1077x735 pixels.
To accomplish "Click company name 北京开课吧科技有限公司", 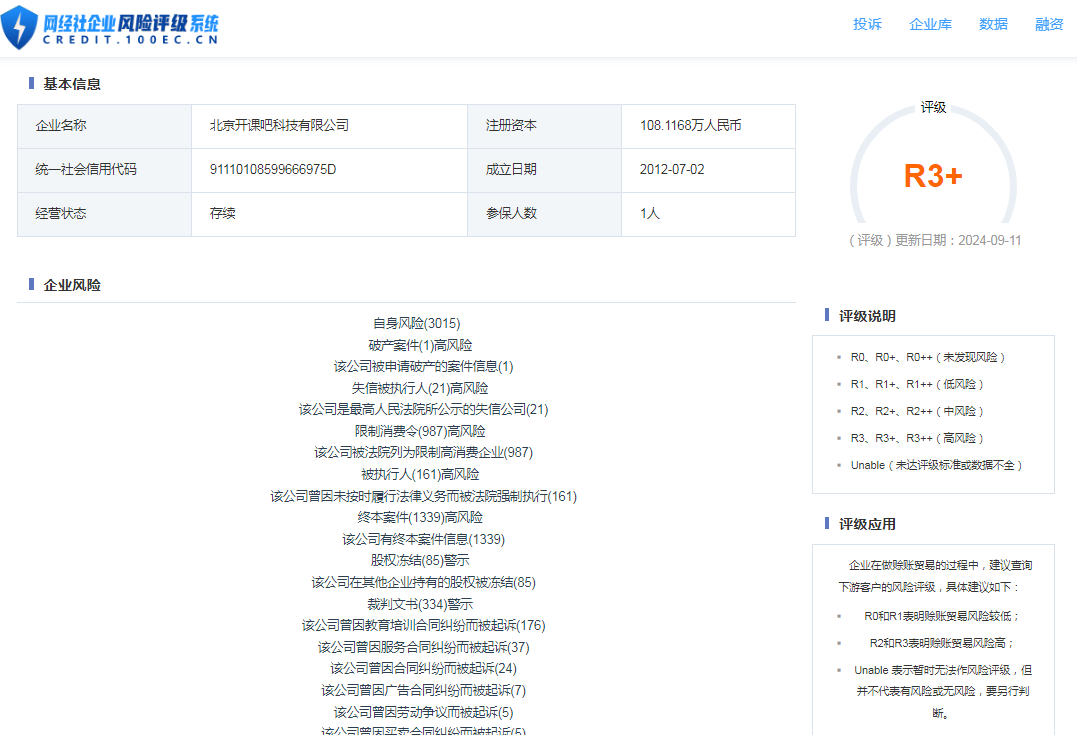I will (279, 126).
